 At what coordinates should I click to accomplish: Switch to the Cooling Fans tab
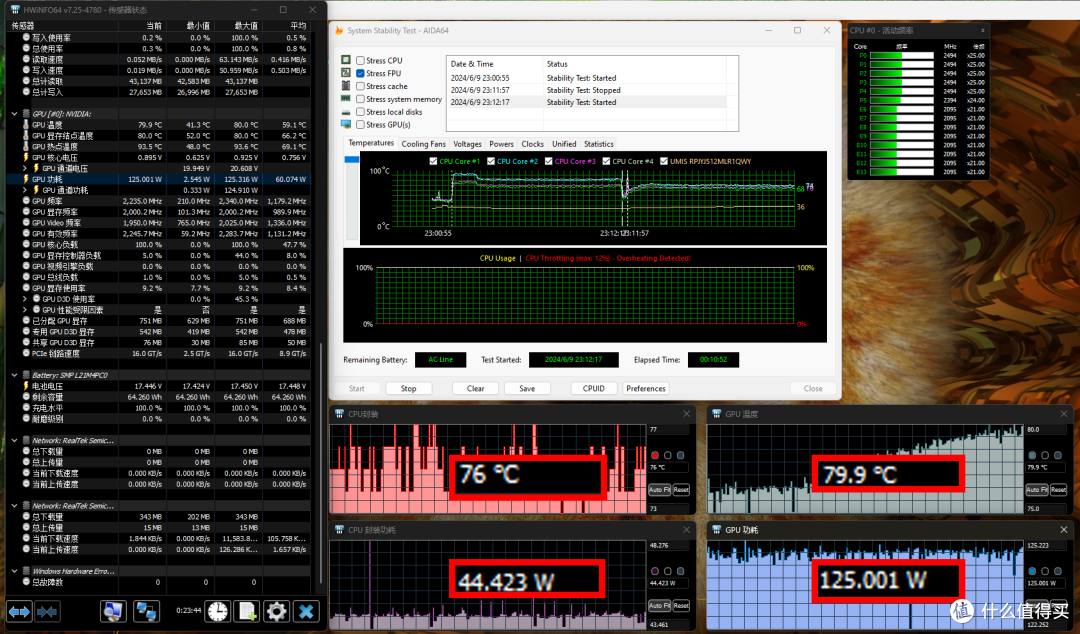[424, 144]
